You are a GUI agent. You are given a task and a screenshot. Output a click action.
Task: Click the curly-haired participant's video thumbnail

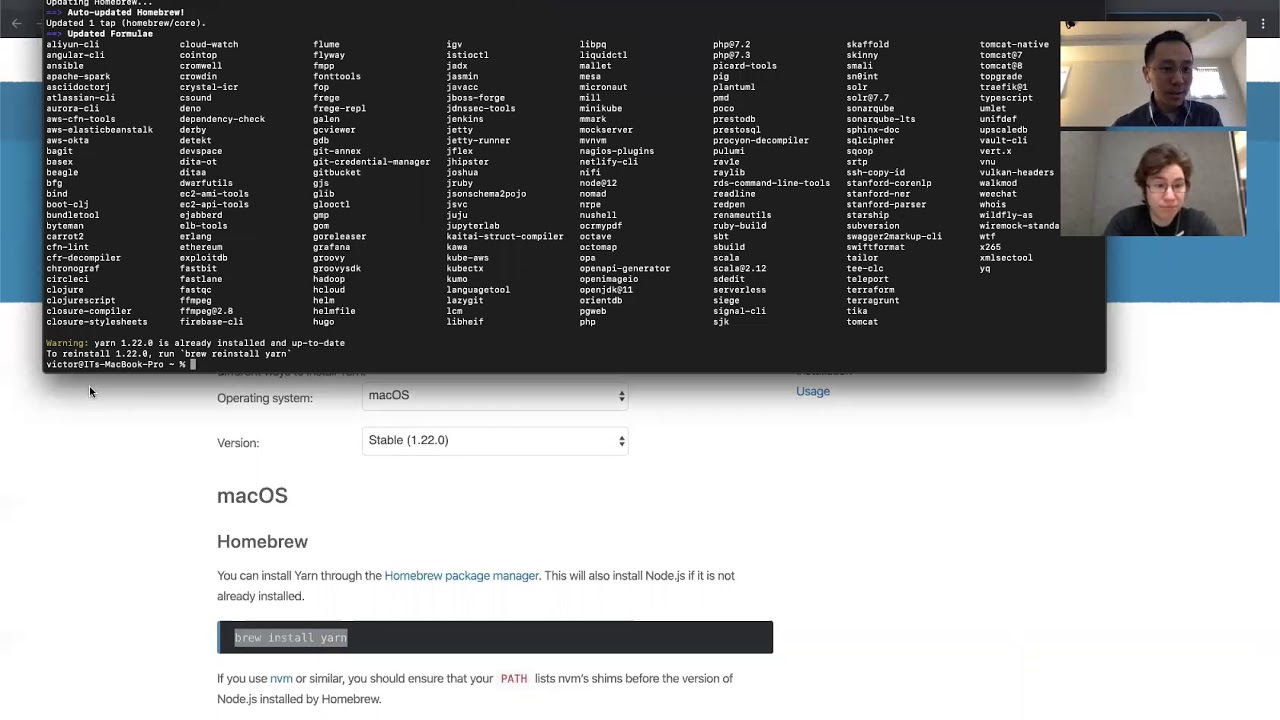1153,183
